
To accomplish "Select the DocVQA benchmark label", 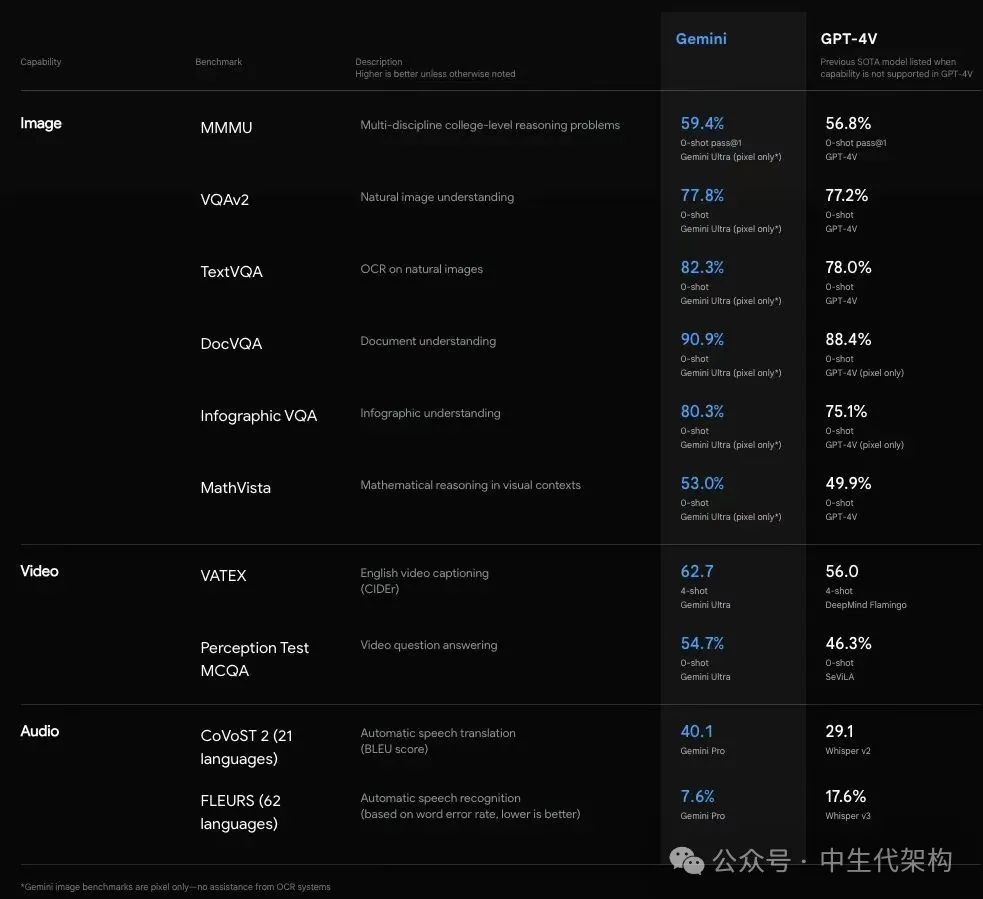I will [231, 344].
